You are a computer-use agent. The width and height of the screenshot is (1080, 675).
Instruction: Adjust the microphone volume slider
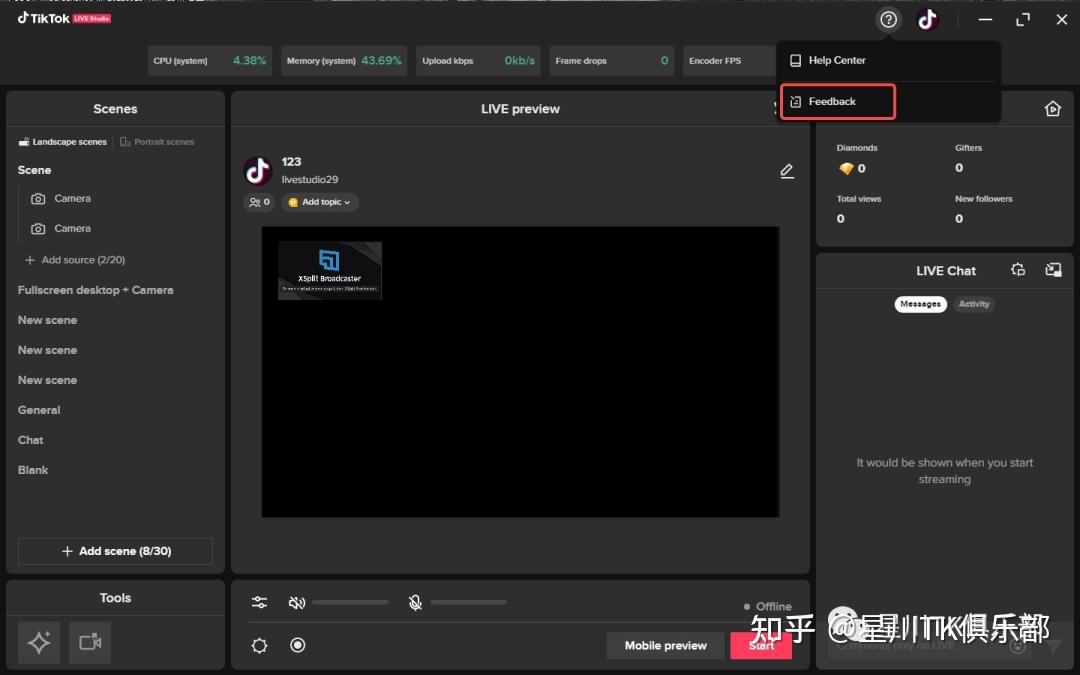(x=470, y=601)
